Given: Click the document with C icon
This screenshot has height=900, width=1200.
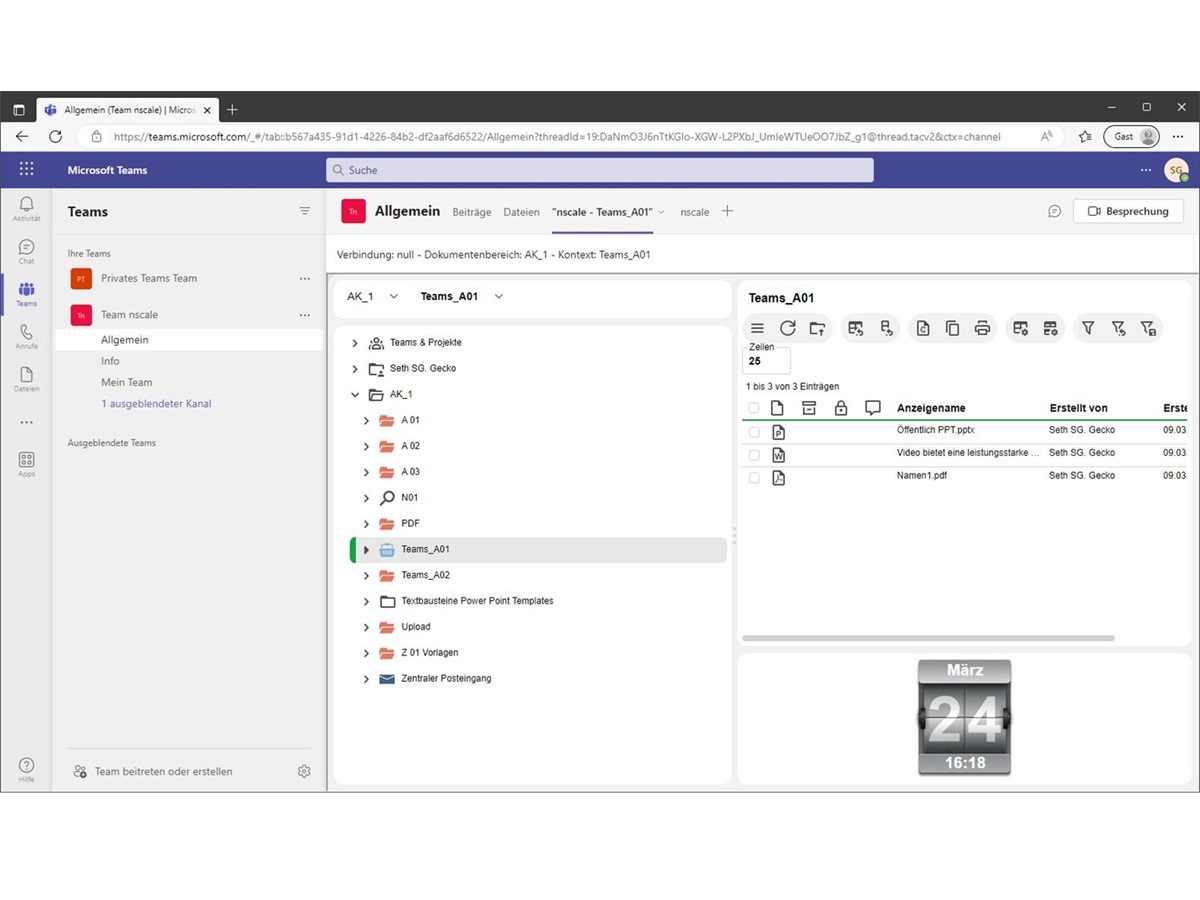Looking at the screenshot, I should [x=923, y=328].
